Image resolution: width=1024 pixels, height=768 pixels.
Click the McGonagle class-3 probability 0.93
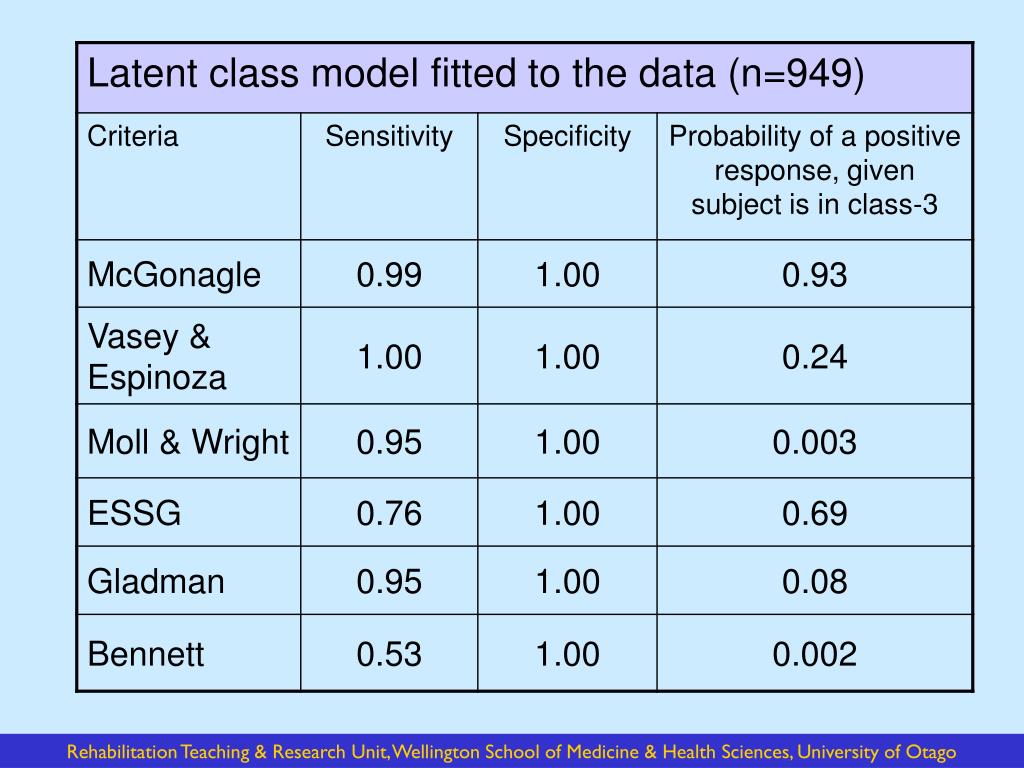[x=814, y=275]
